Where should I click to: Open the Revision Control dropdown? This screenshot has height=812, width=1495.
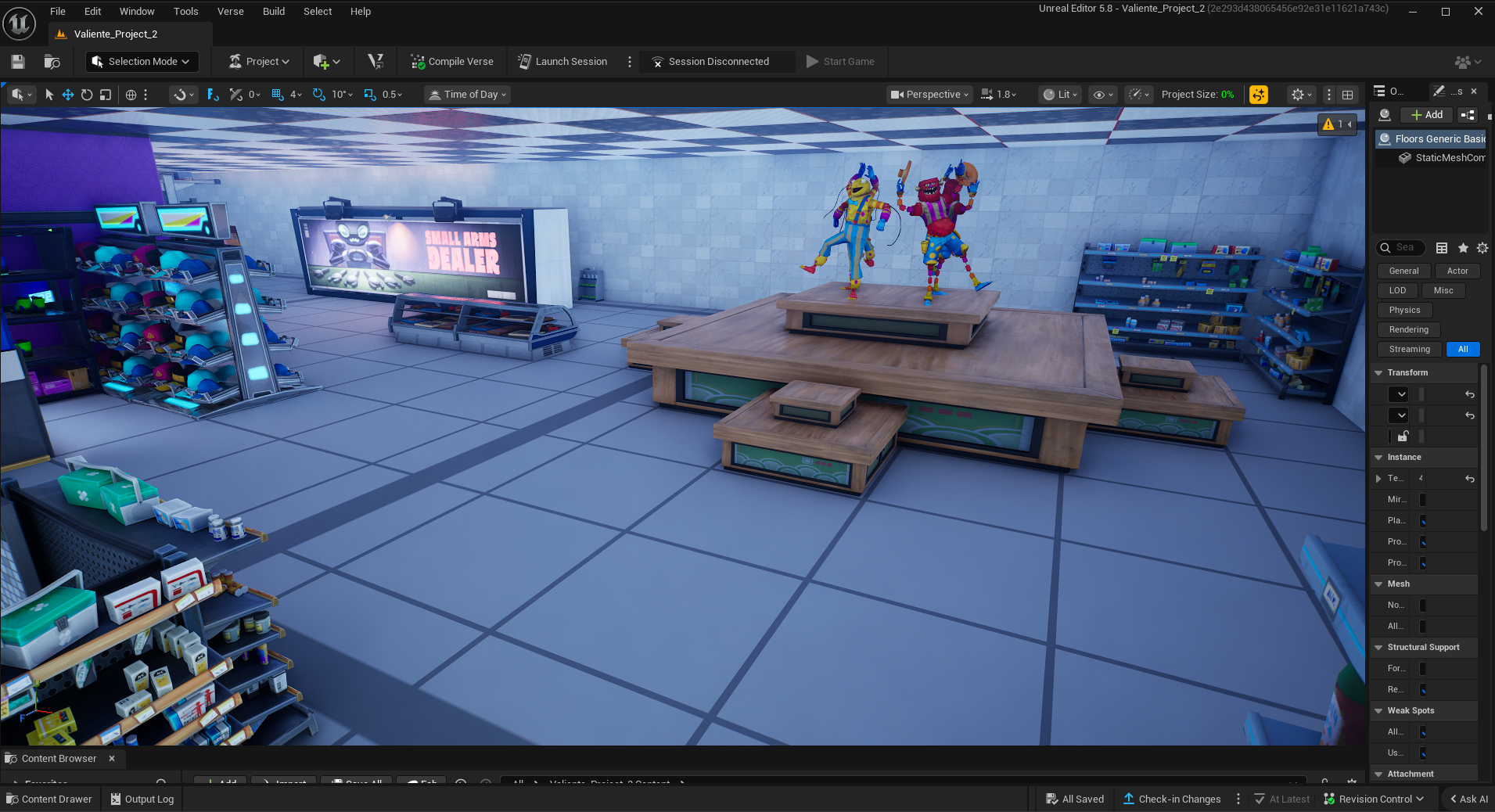pos(1374,799)
